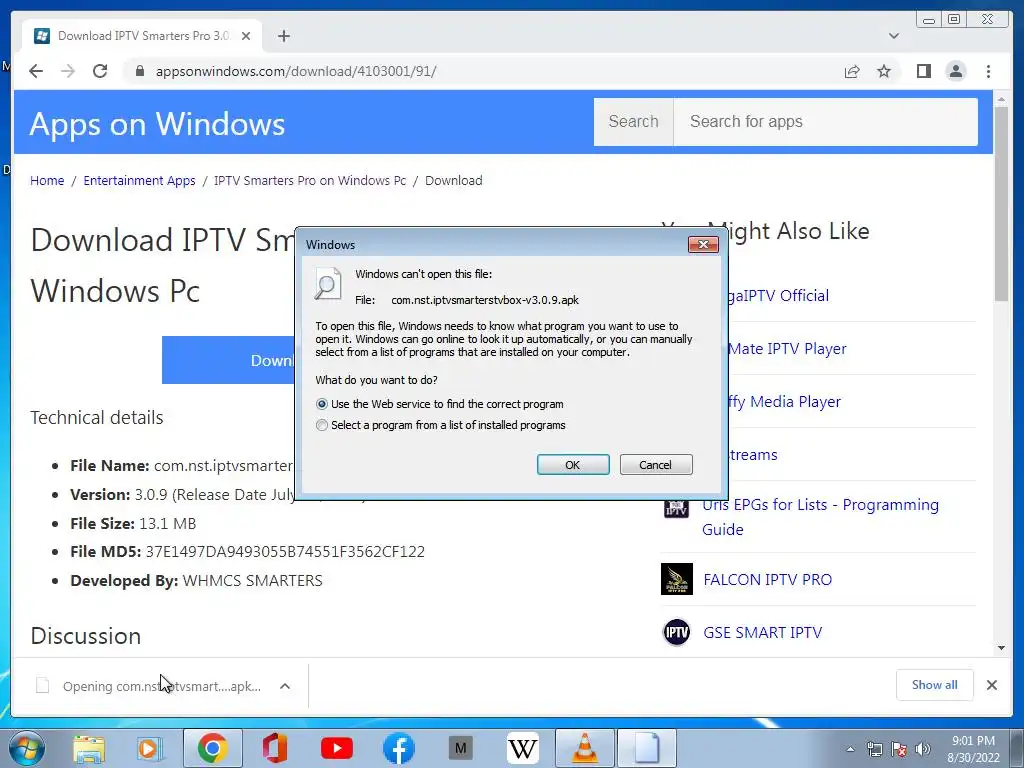Select 'Select a program from a list' option
1024x768 pixels.
pyautogui.click(x=321, y=425)
